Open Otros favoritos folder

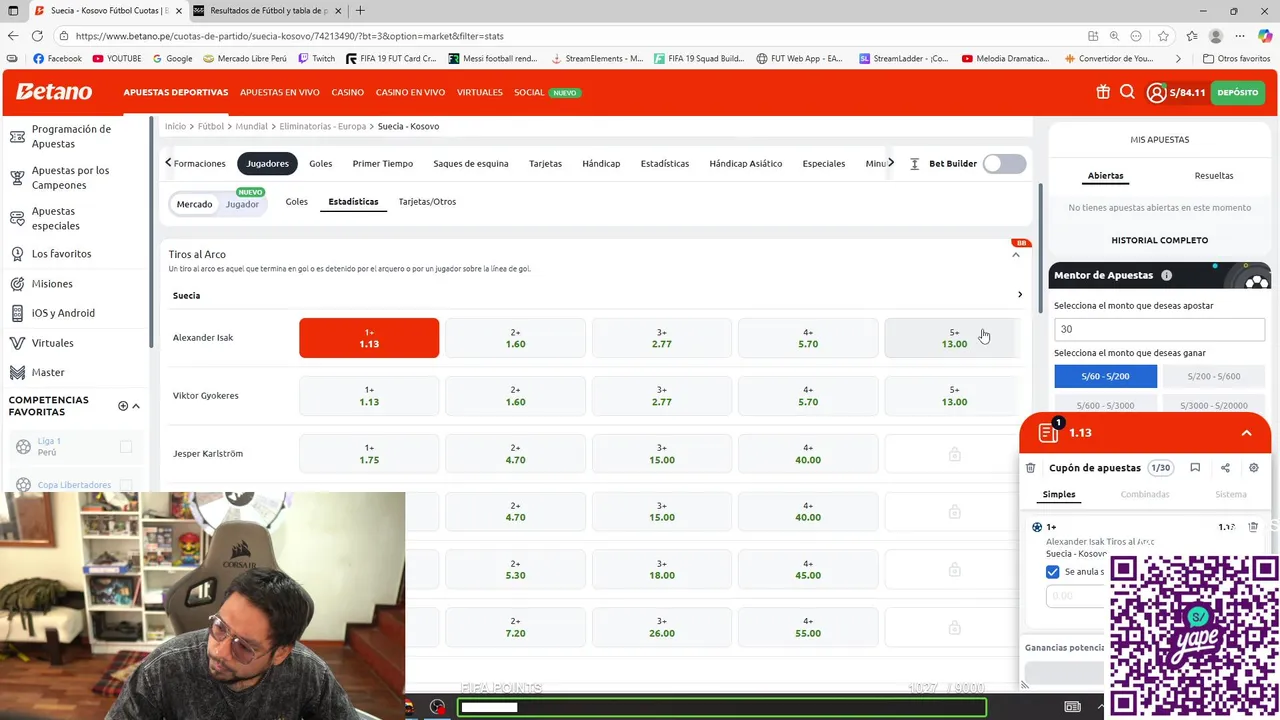coord(1236,59)
